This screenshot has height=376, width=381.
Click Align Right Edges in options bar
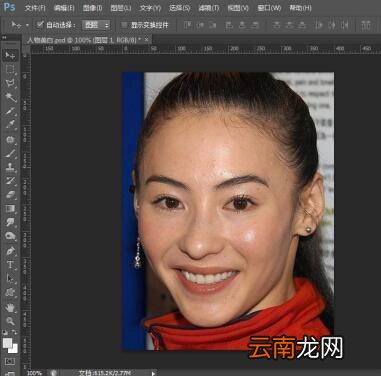[255, 25]
